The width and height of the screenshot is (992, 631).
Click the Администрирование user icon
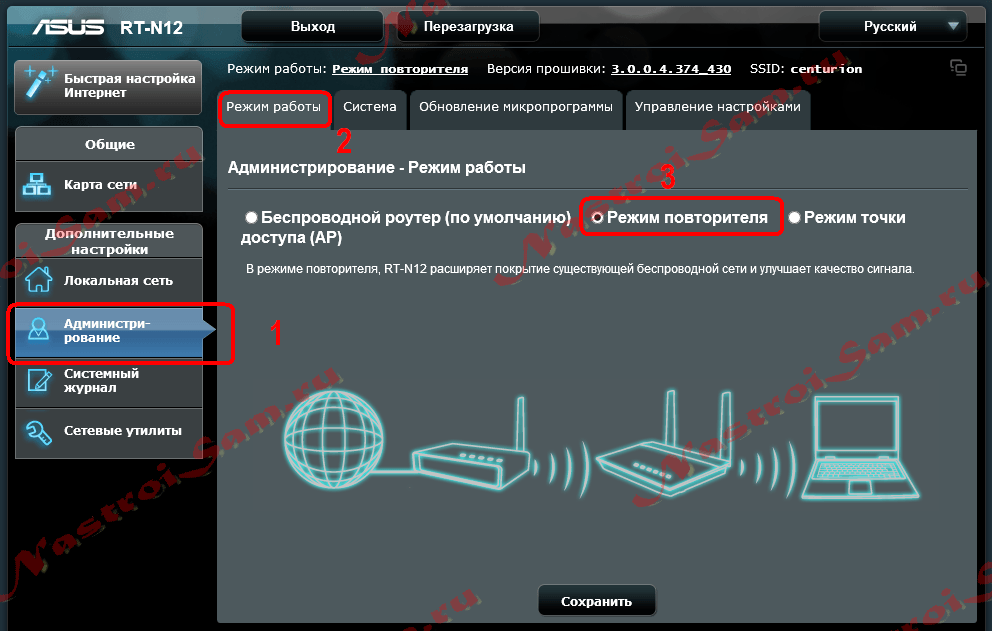point(38,331)
